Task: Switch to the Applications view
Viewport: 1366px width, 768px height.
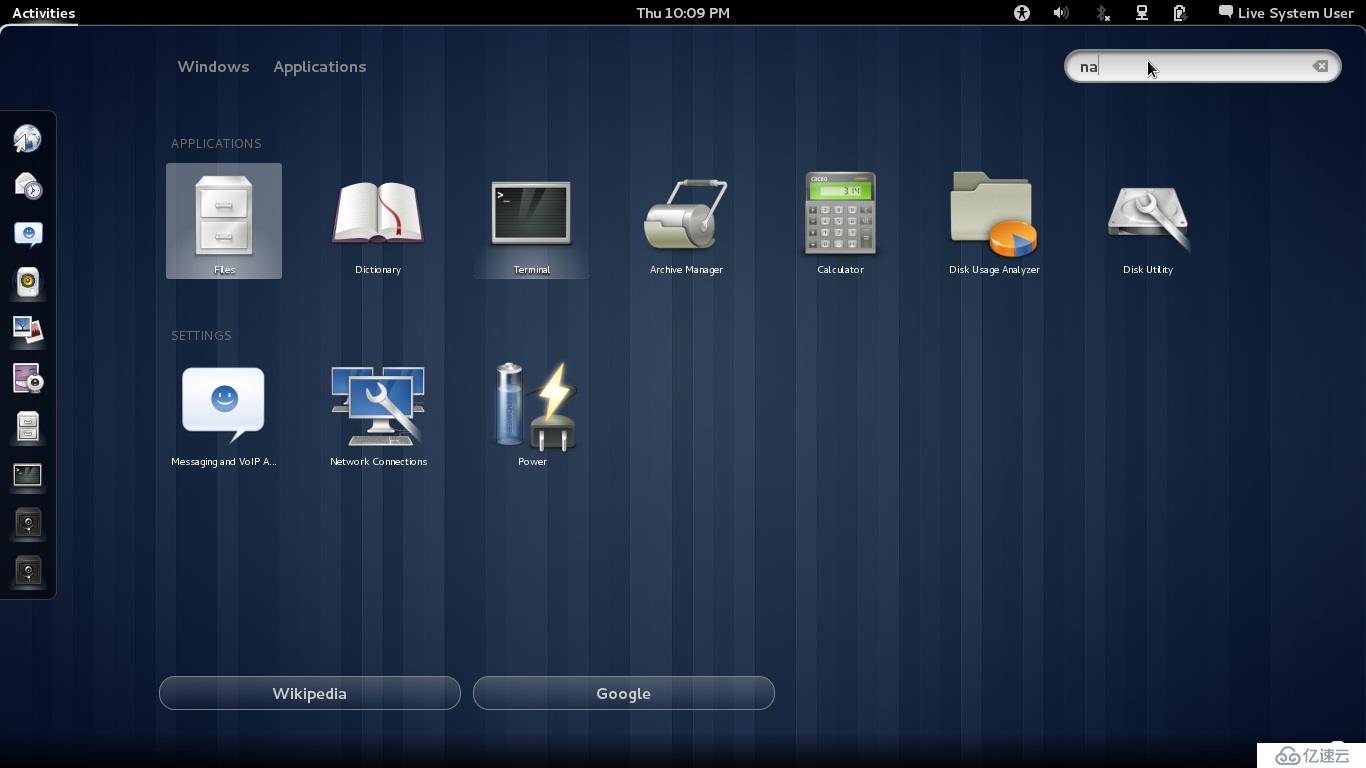Action: (320, 67)
